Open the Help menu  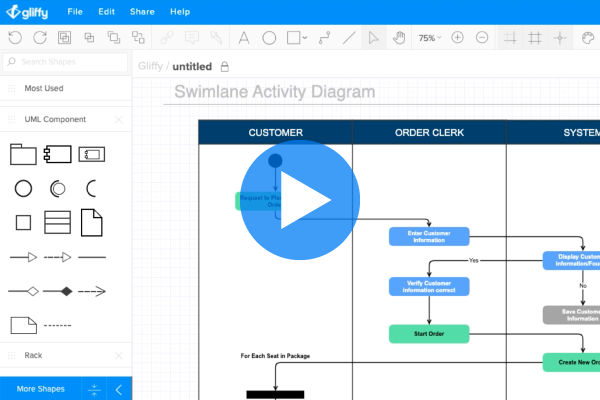coord(180,12)
